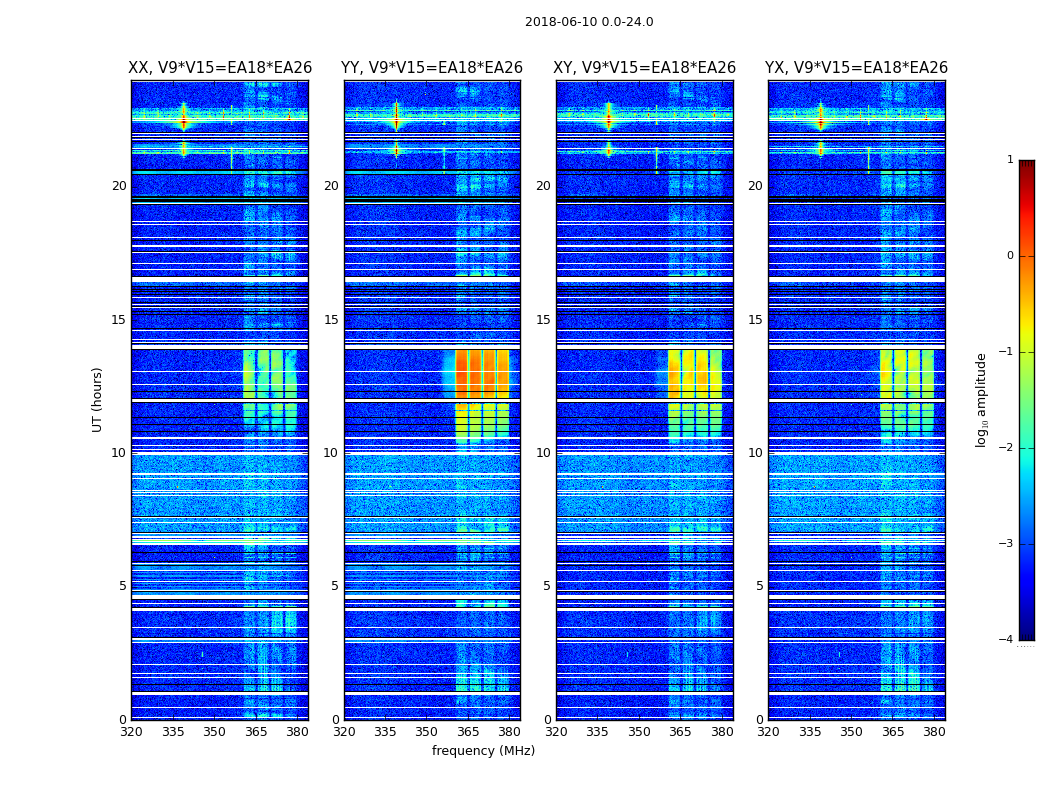Click the colorbar tick label −4

coord(1006,639)
